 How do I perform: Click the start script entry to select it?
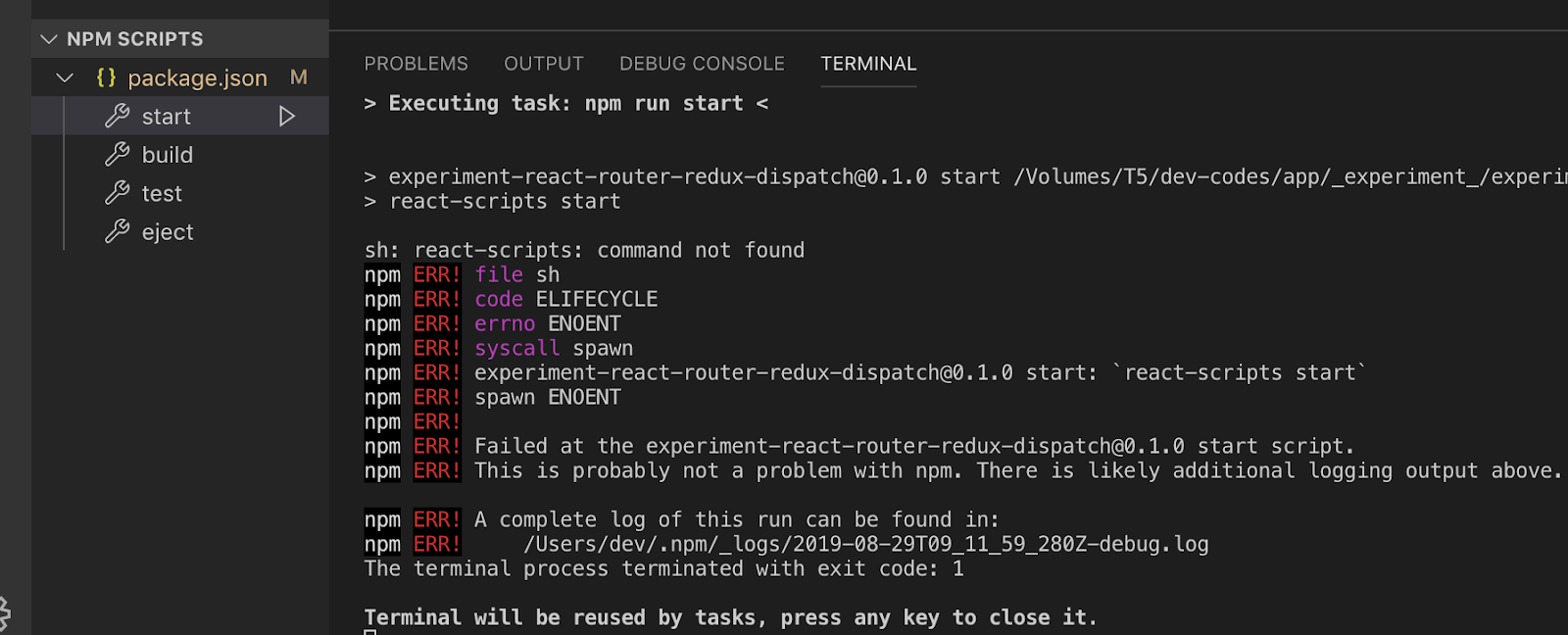point(165,116)
